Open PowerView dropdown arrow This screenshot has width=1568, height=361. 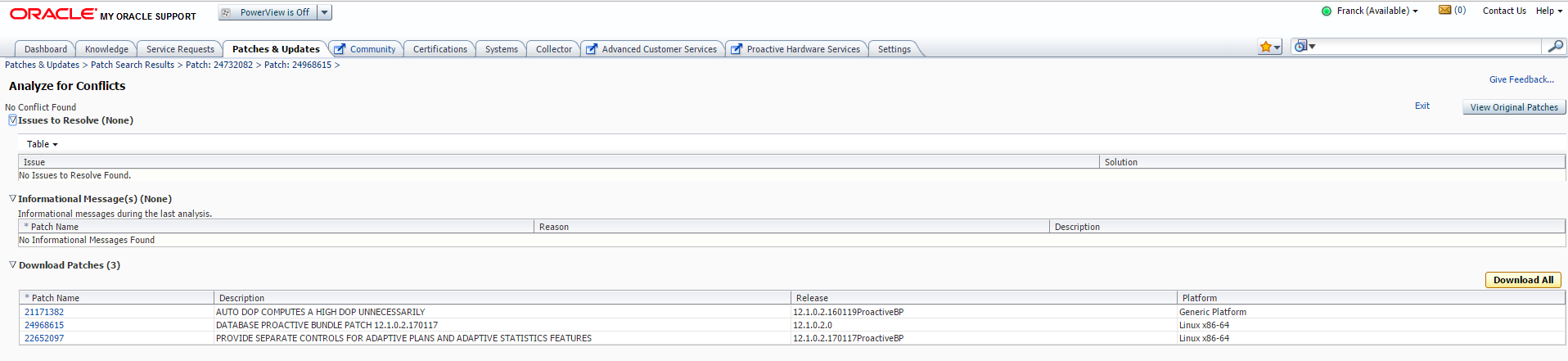[325, 12]
